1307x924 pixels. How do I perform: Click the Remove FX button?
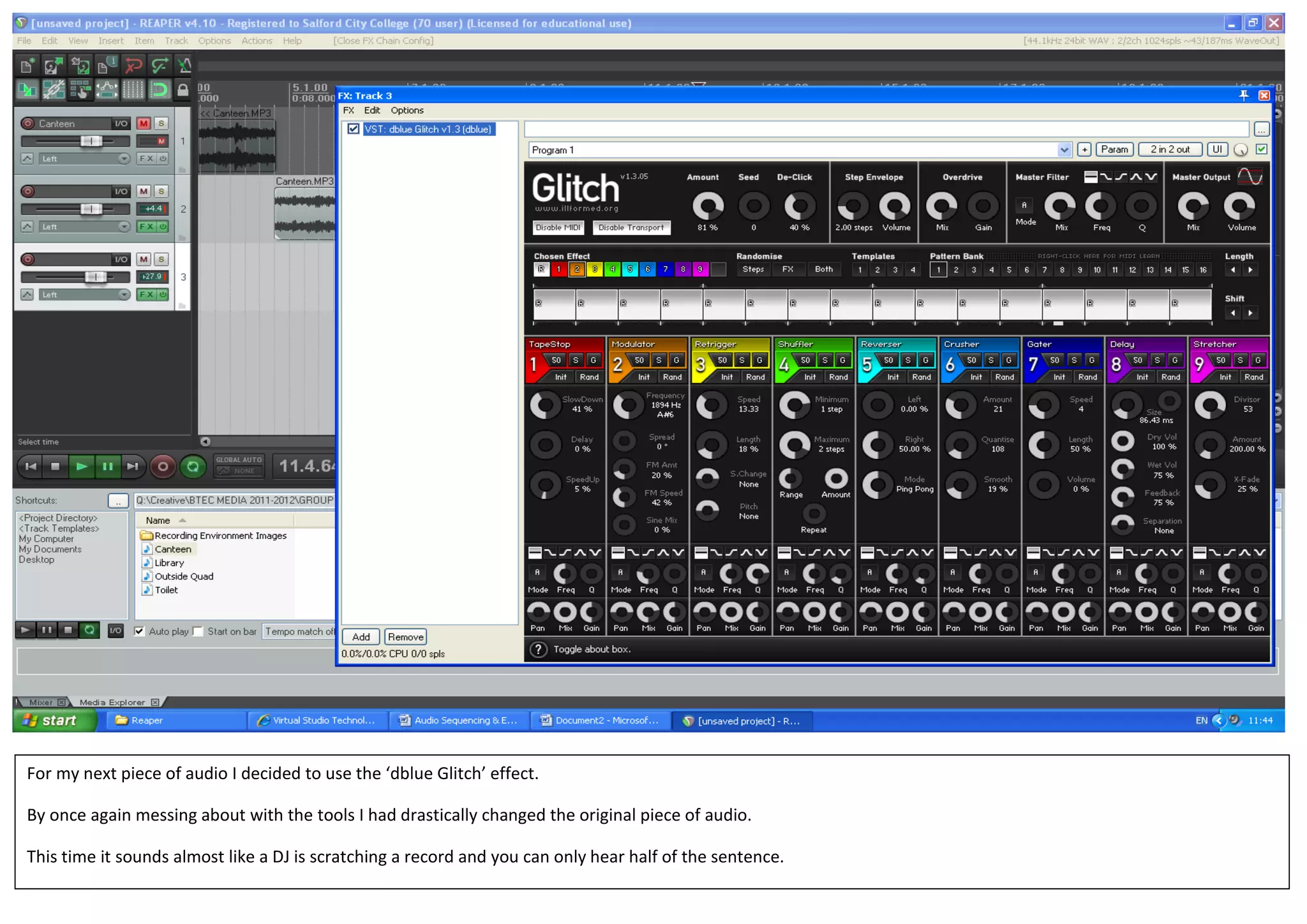pos(405,637)
